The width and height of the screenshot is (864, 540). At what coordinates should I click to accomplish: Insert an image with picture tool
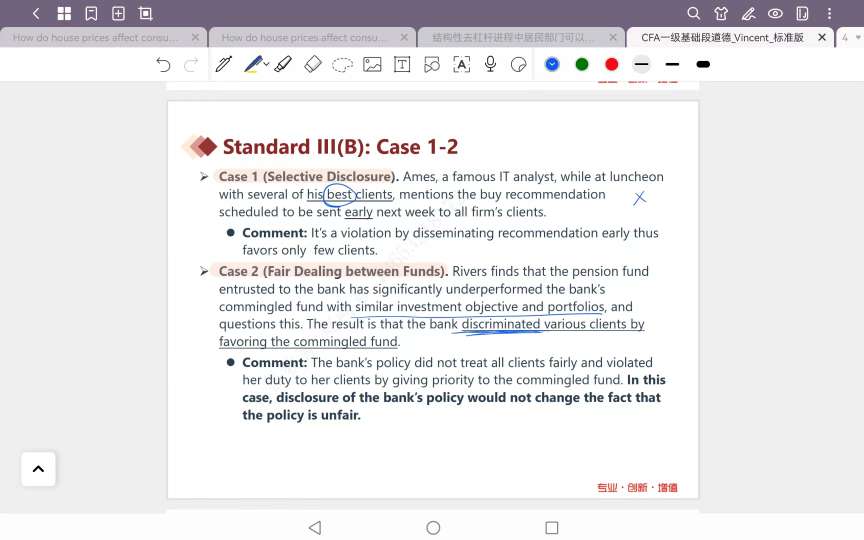(x=372, y=64)
